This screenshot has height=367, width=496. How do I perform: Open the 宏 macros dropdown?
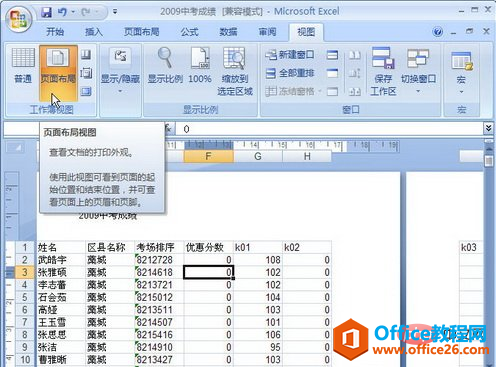[461, 73]
